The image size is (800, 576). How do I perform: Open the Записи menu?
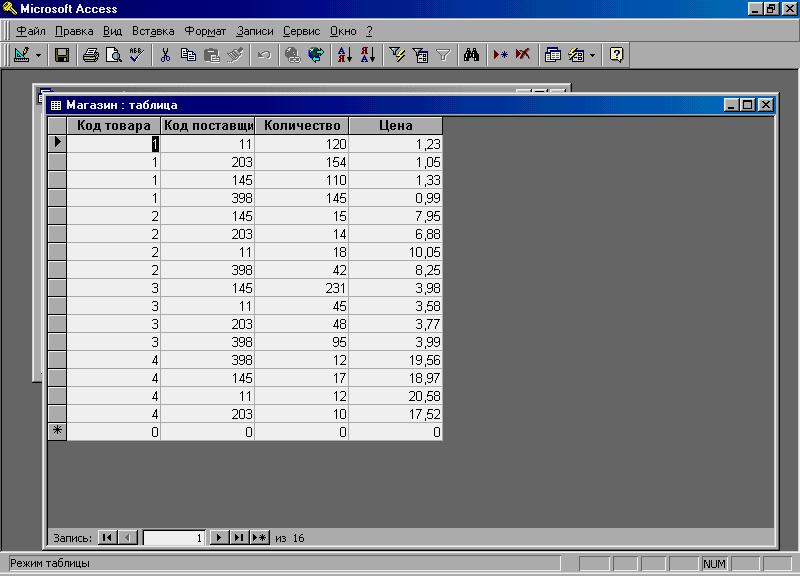pos(255,31)
